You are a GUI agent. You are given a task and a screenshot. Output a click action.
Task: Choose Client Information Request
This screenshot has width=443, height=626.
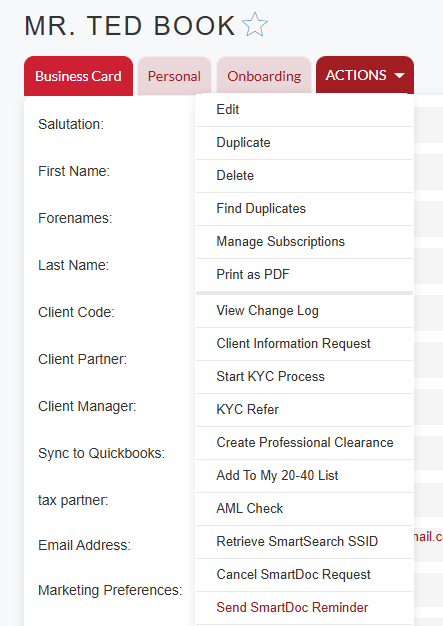point(304,344)
